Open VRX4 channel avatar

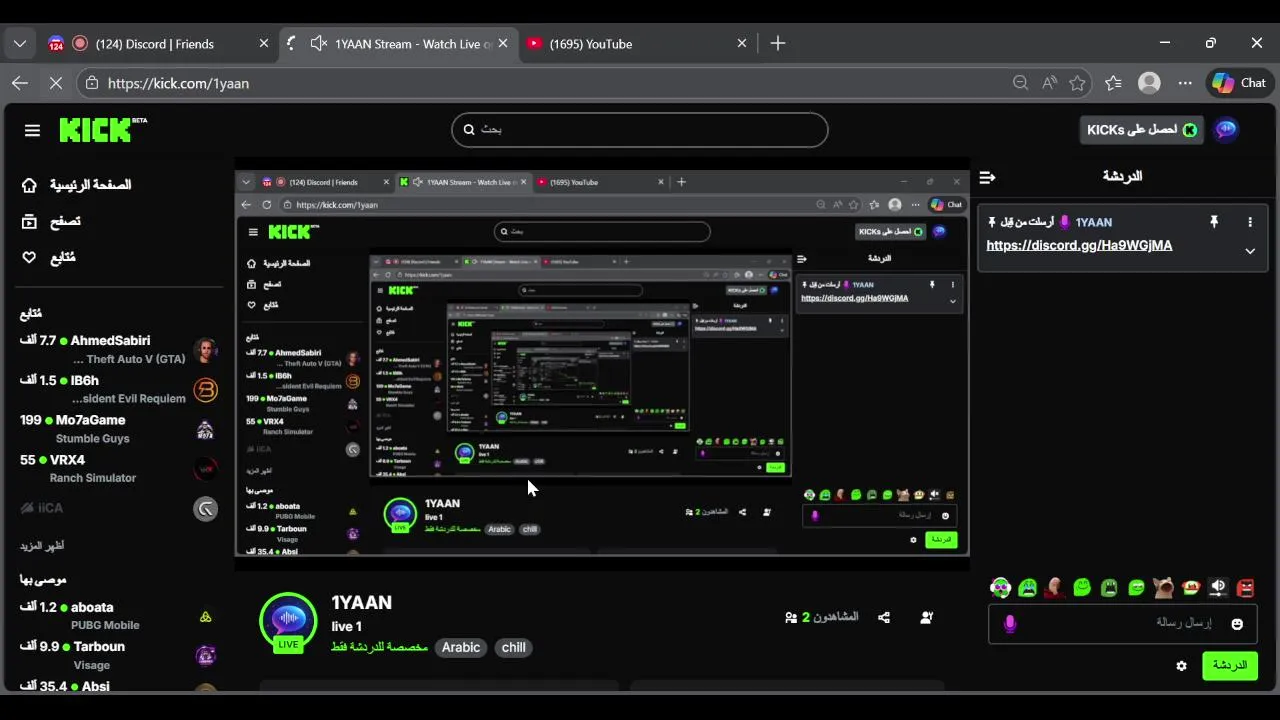[x=205, y=468]
